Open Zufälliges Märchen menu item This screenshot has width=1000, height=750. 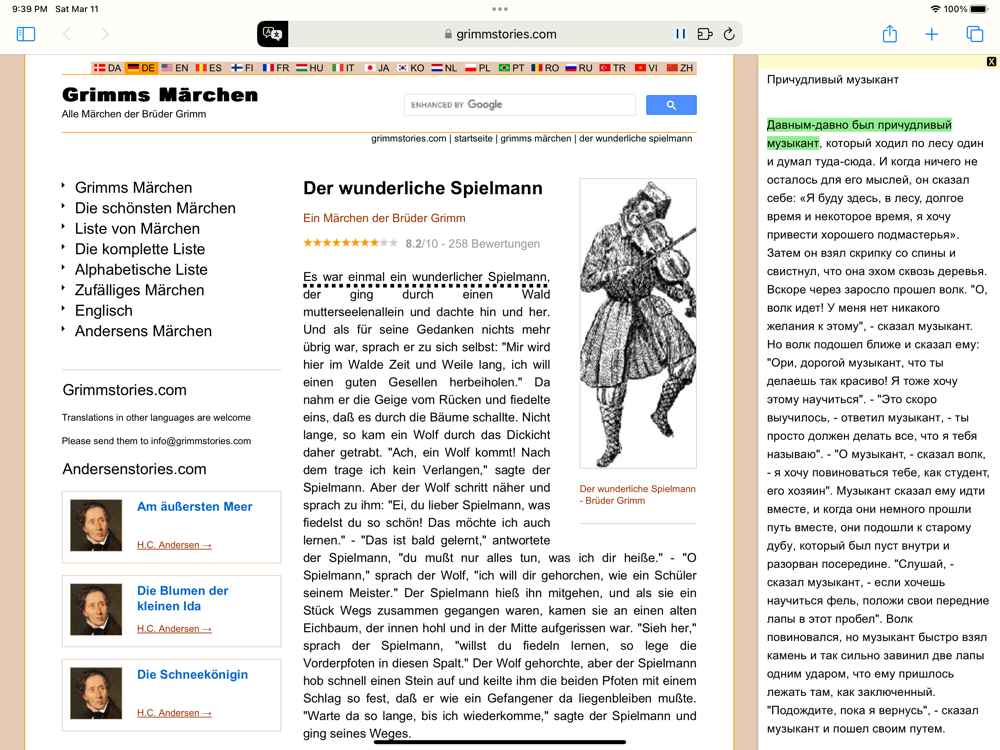[140, 290]
